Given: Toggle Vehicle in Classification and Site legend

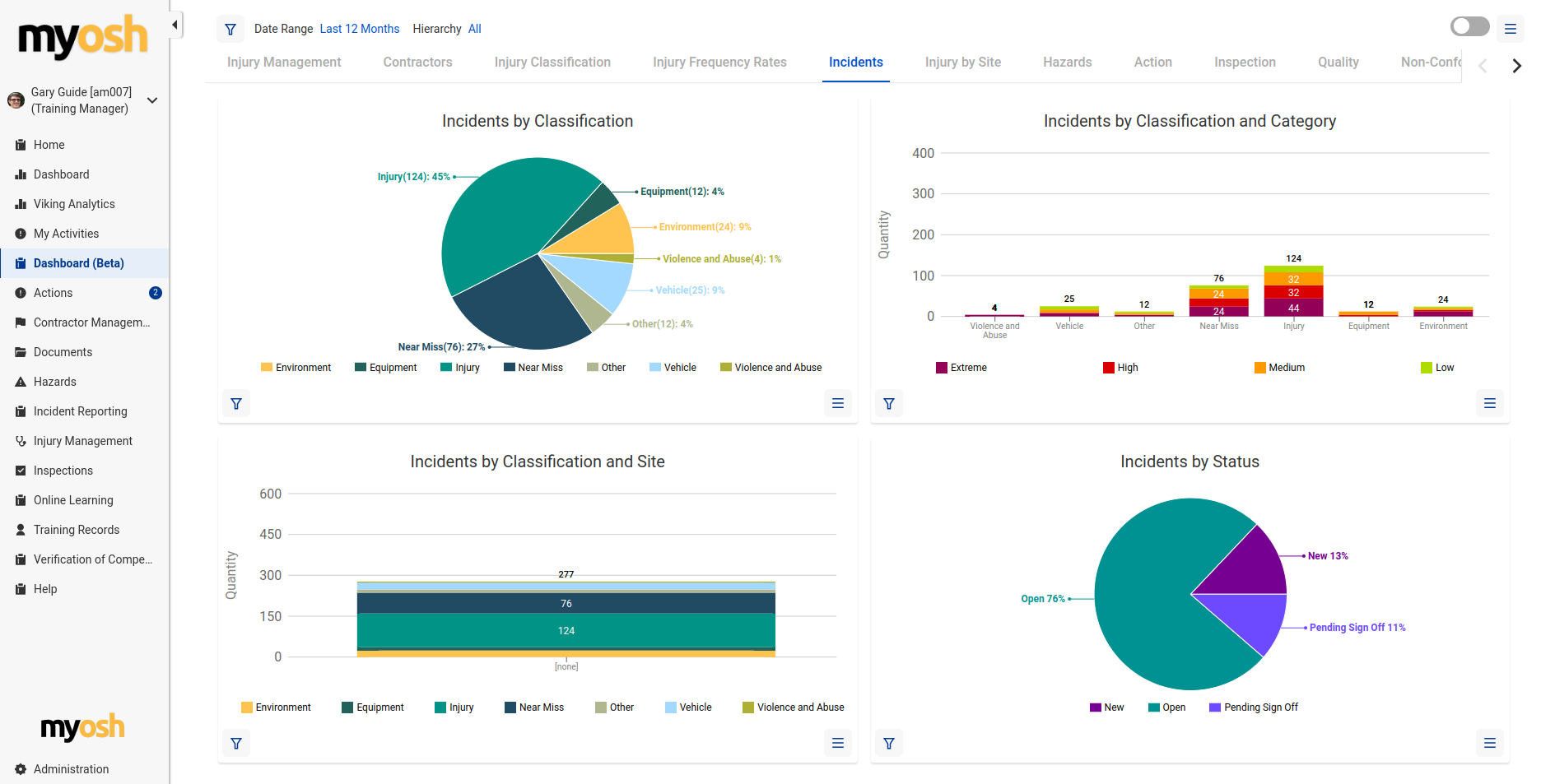Looking at the screenshot, I should point(688,707).
